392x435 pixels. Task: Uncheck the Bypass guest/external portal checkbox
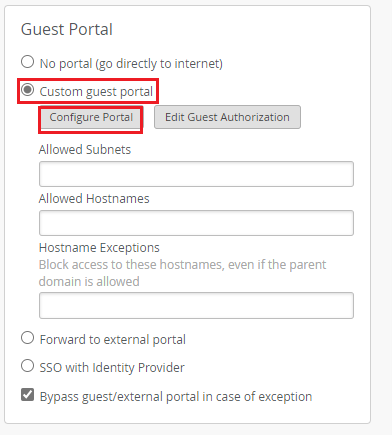pos(27,395)
